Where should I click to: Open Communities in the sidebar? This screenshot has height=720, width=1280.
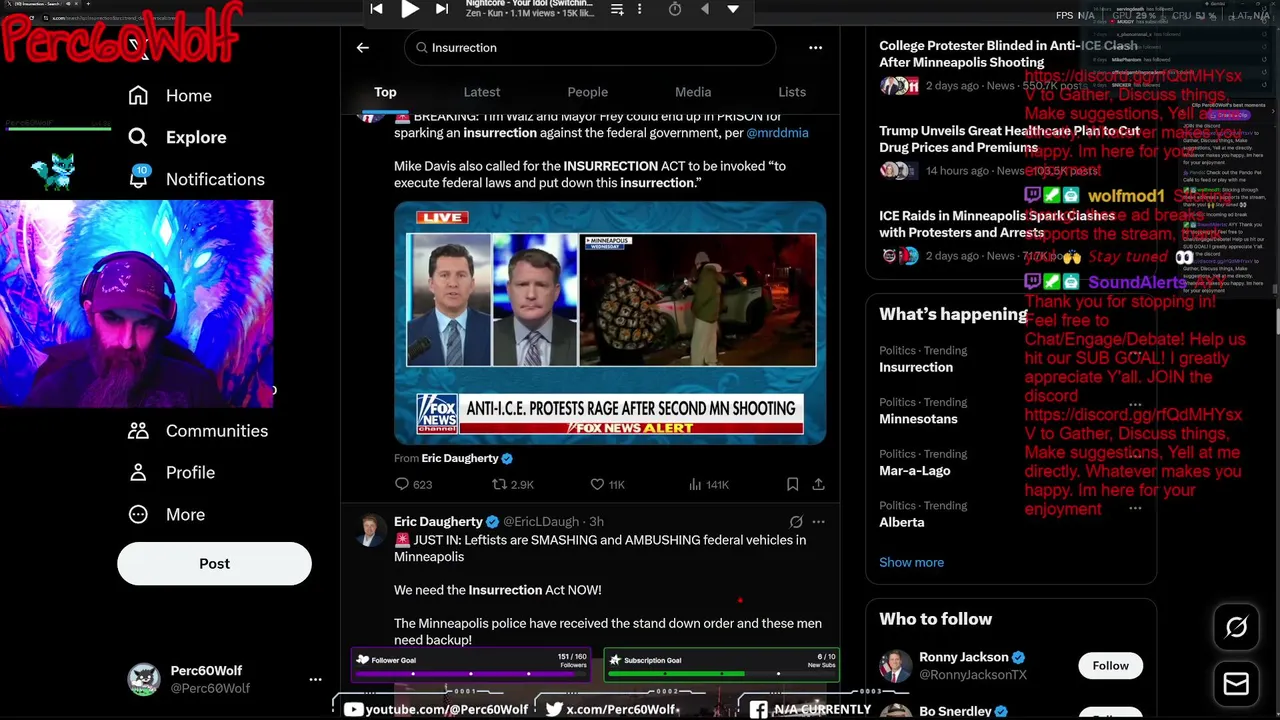coord(198,431)
